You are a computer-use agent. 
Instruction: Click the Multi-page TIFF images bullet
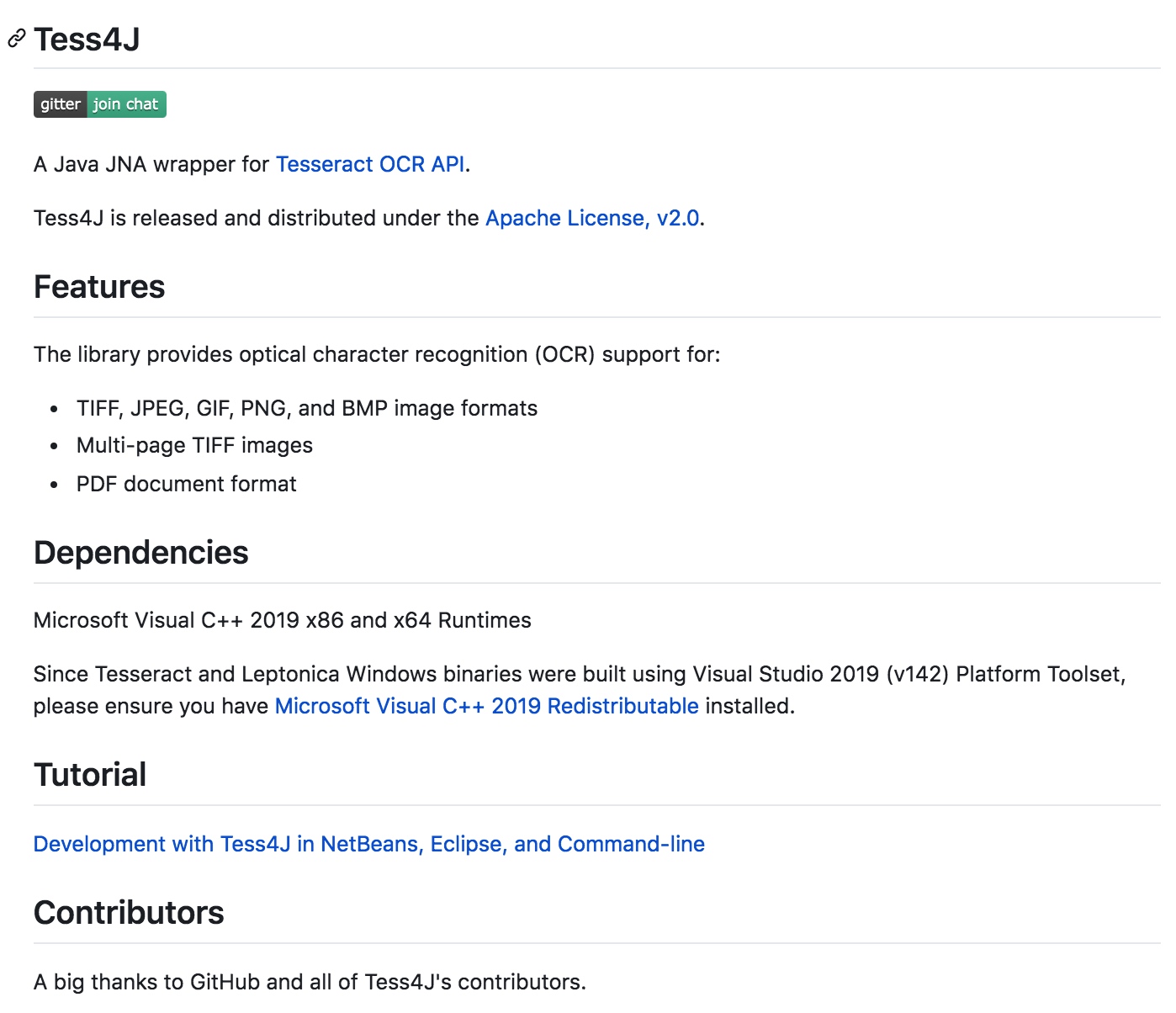[194, 445]
